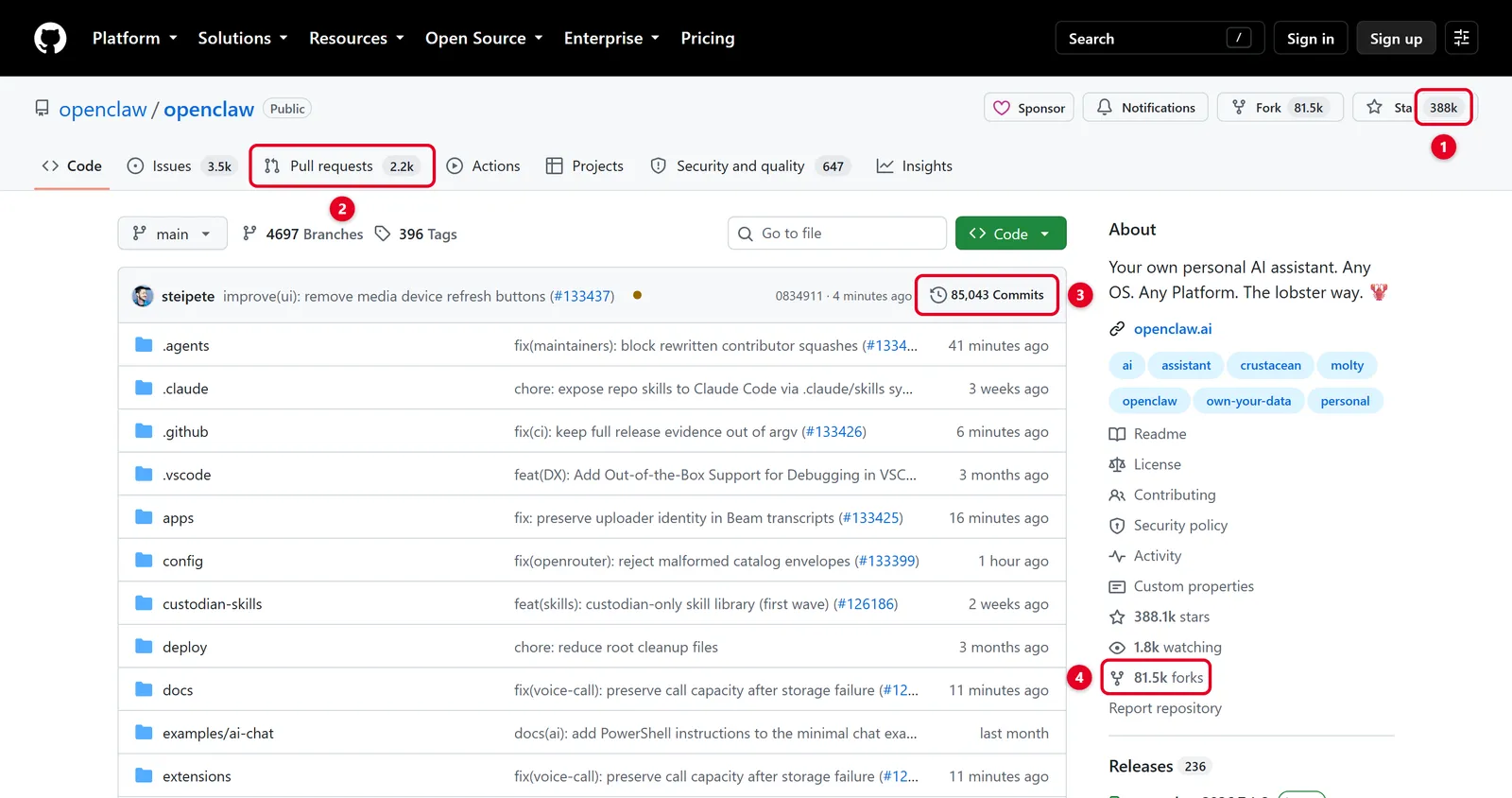Open the Enterprise dropdown

pyautogui.click(x=611, y=38)
